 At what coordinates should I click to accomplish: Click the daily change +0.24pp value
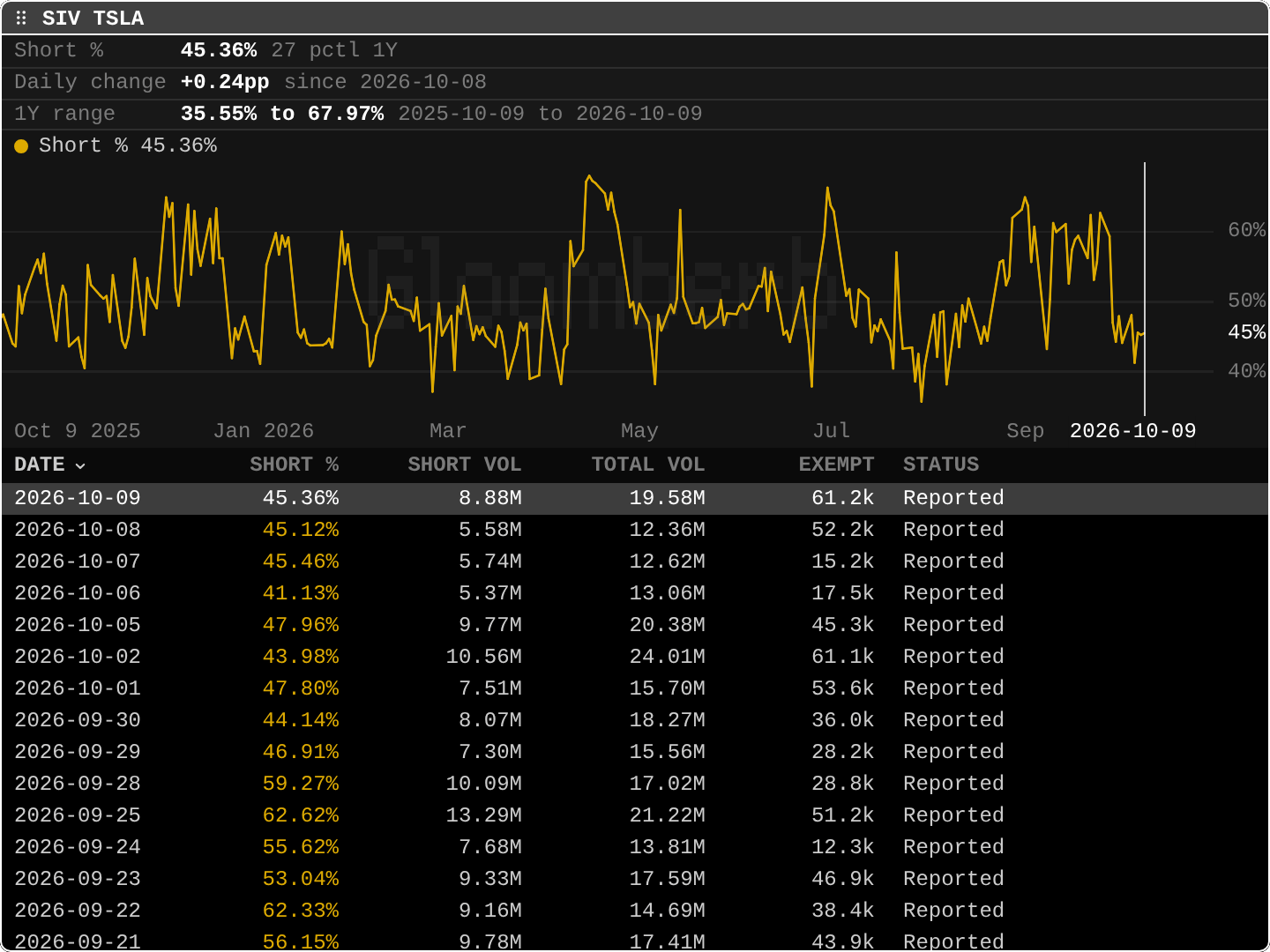coord(225,82)
